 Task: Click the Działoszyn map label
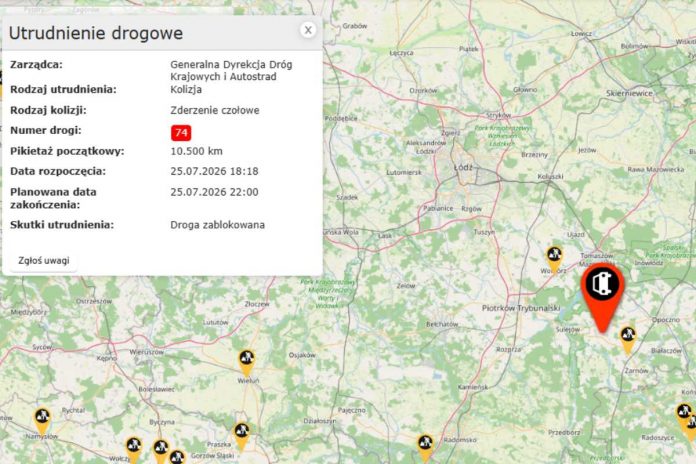[x=320, y=420]
